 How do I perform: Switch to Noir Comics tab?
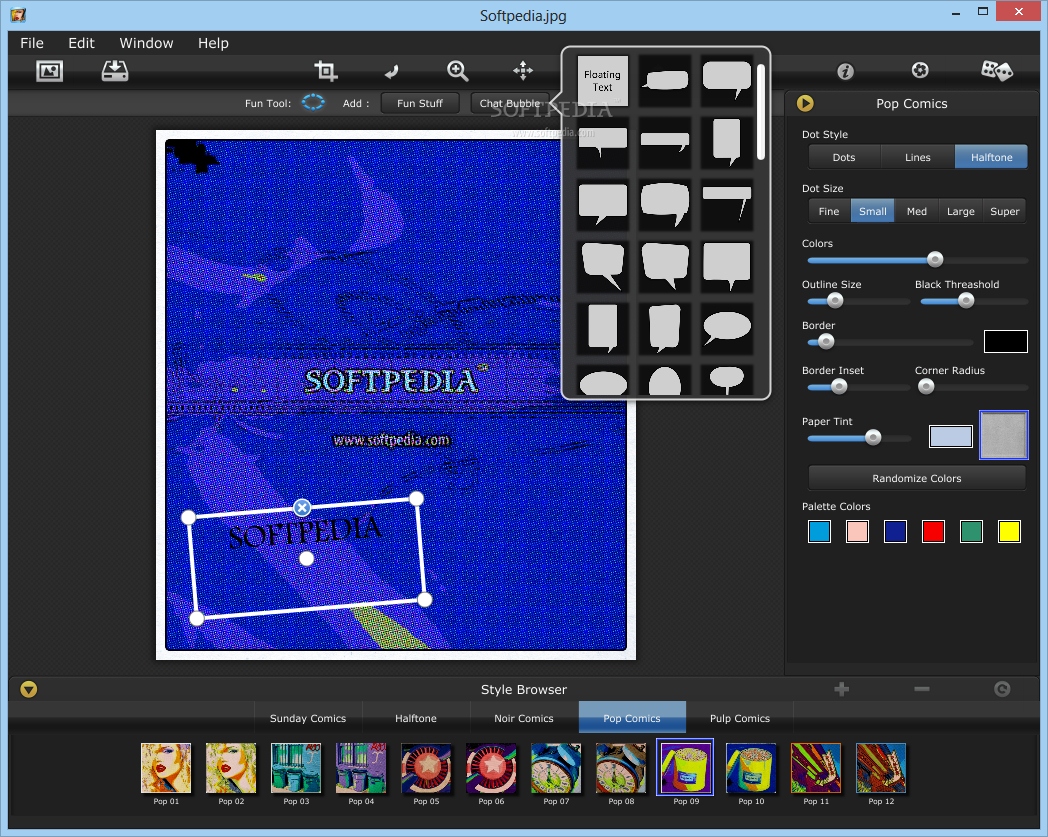click(x=524, y=718)
